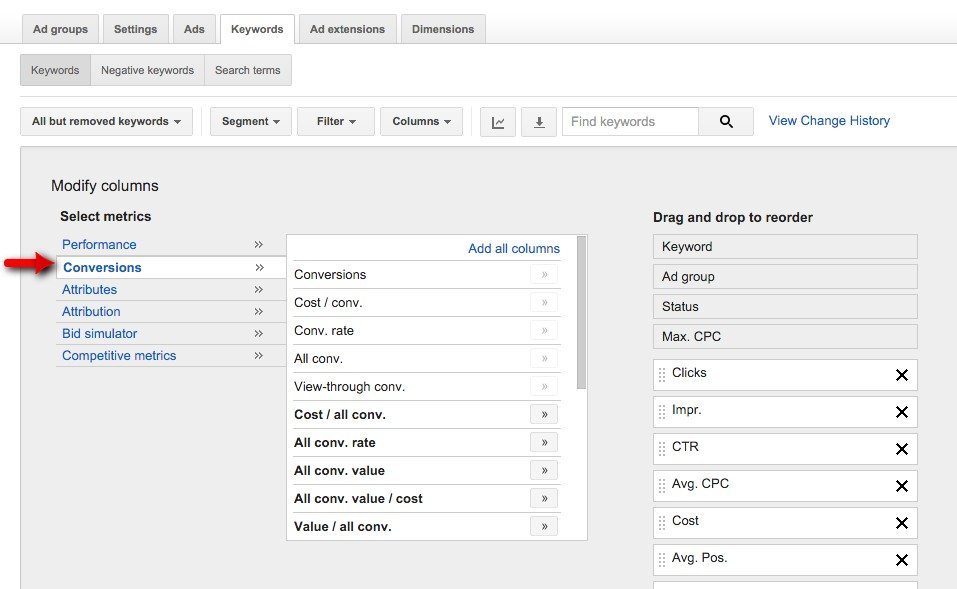Open the Negative keywords sub-tab

tap(147, 70)
